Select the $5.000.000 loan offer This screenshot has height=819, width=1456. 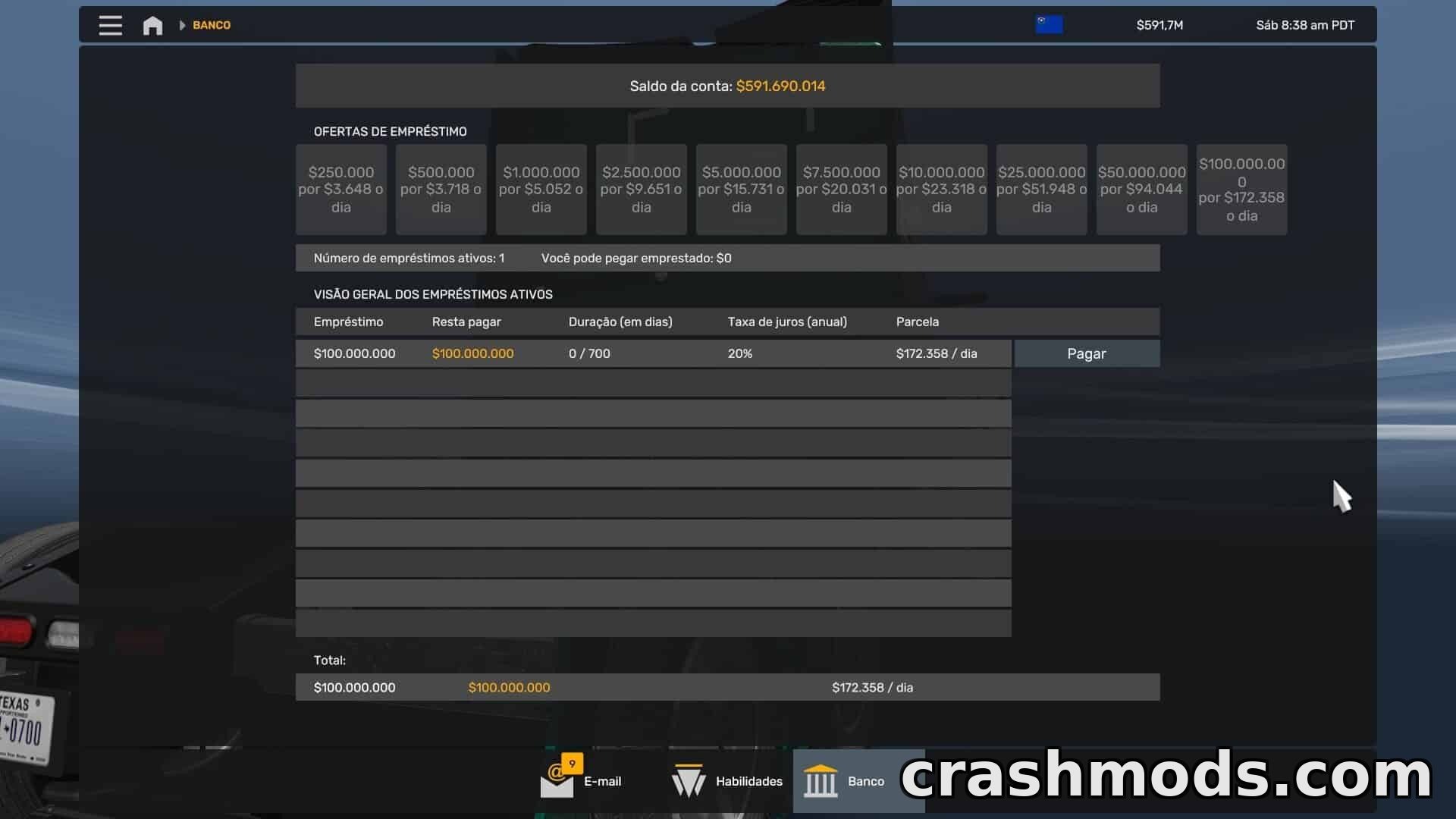pyautogui.click(x=742, y=190)
